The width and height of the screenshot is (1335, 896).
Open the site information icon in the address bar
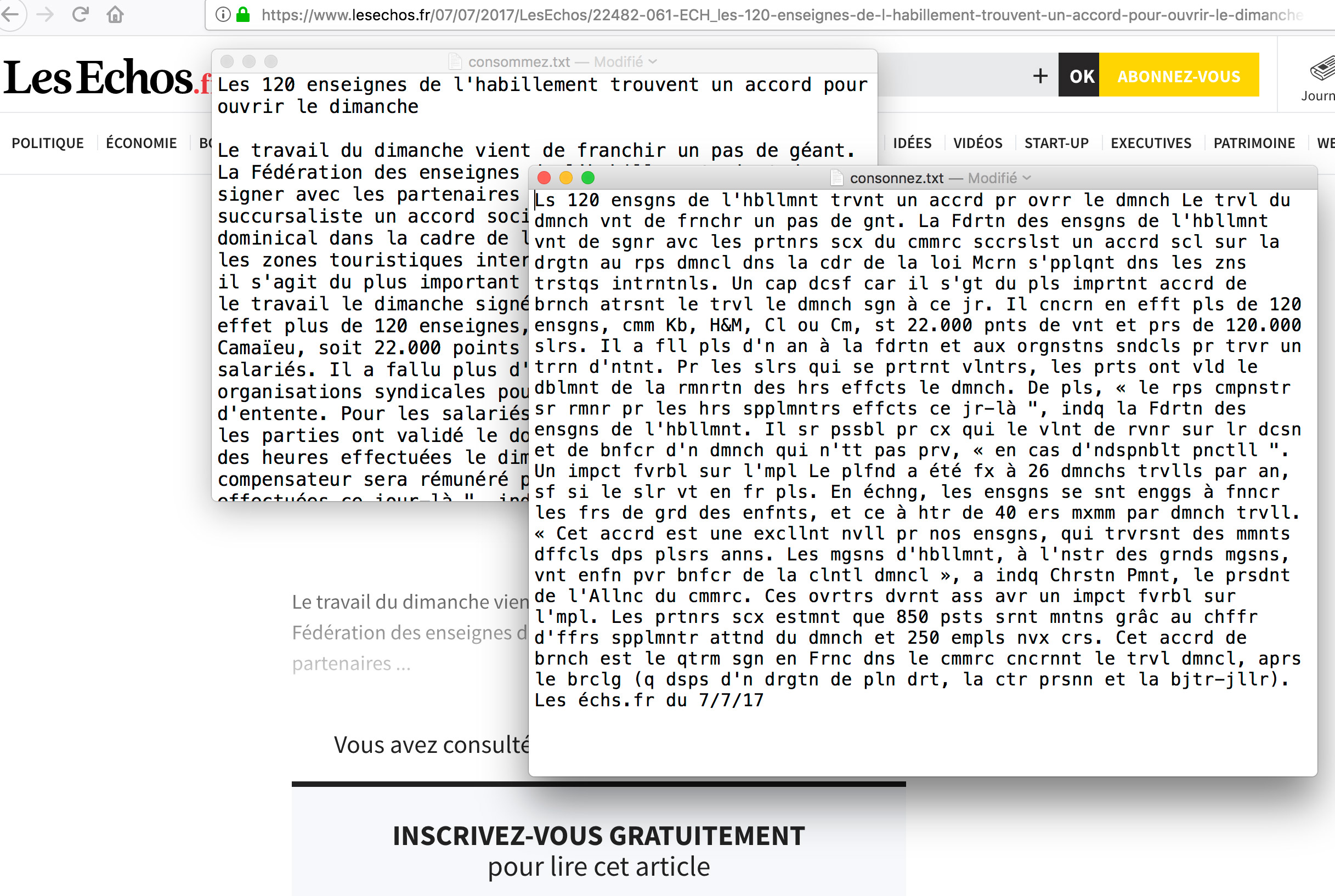[x=223, y=14]
